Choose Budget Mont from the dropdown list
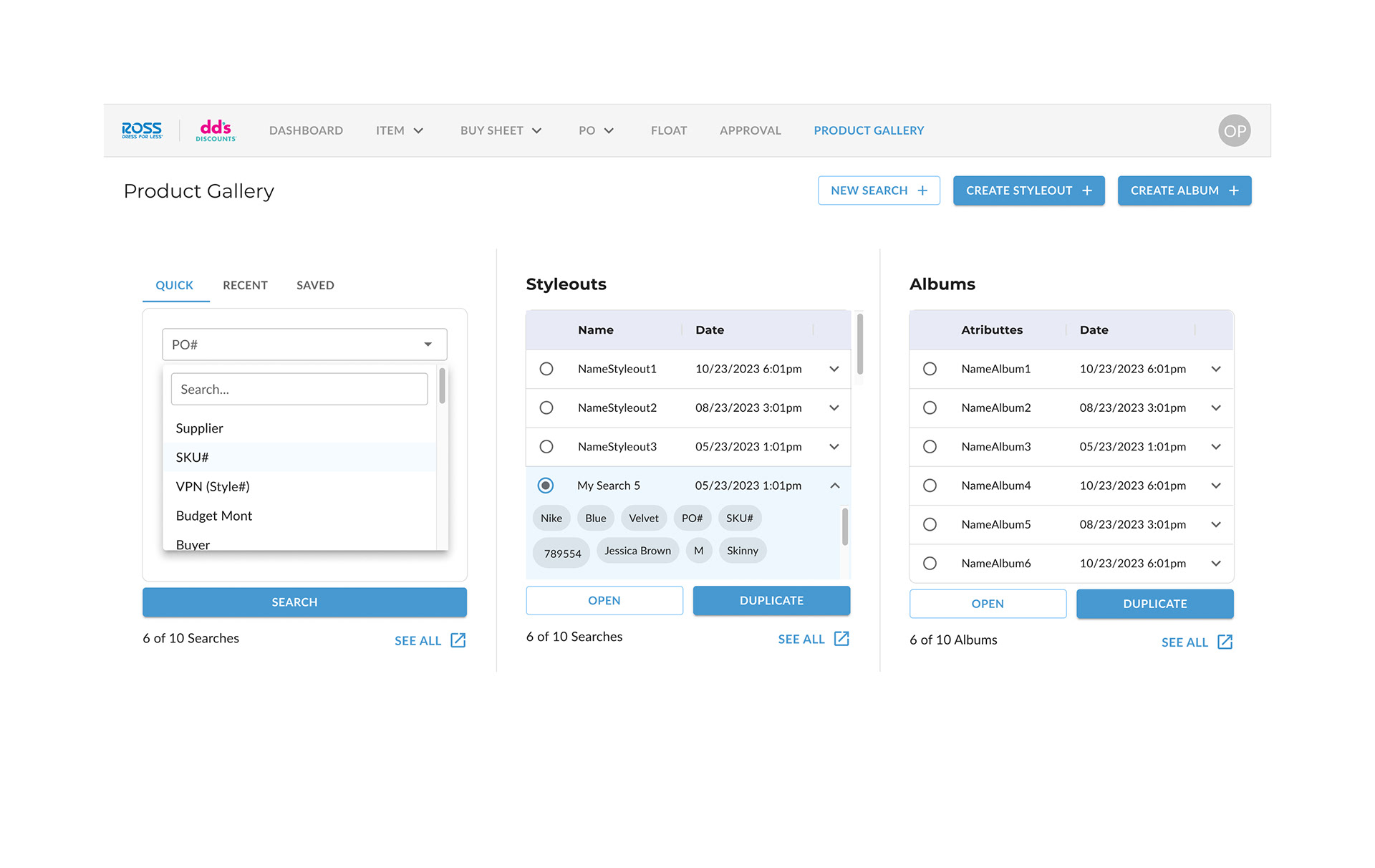 (299, 516)
